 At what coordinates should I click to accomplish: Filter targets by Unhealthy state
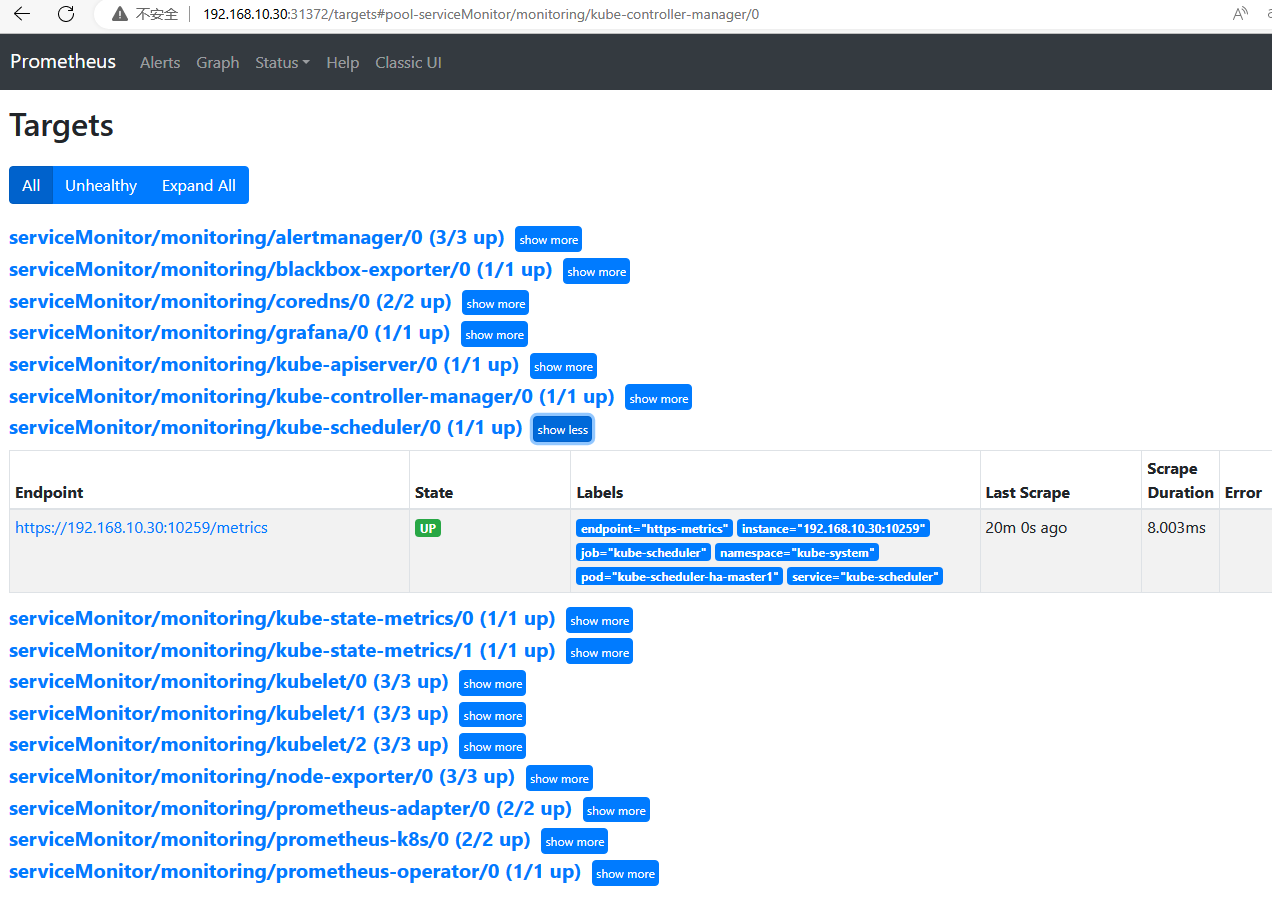(x=100, y=185)
